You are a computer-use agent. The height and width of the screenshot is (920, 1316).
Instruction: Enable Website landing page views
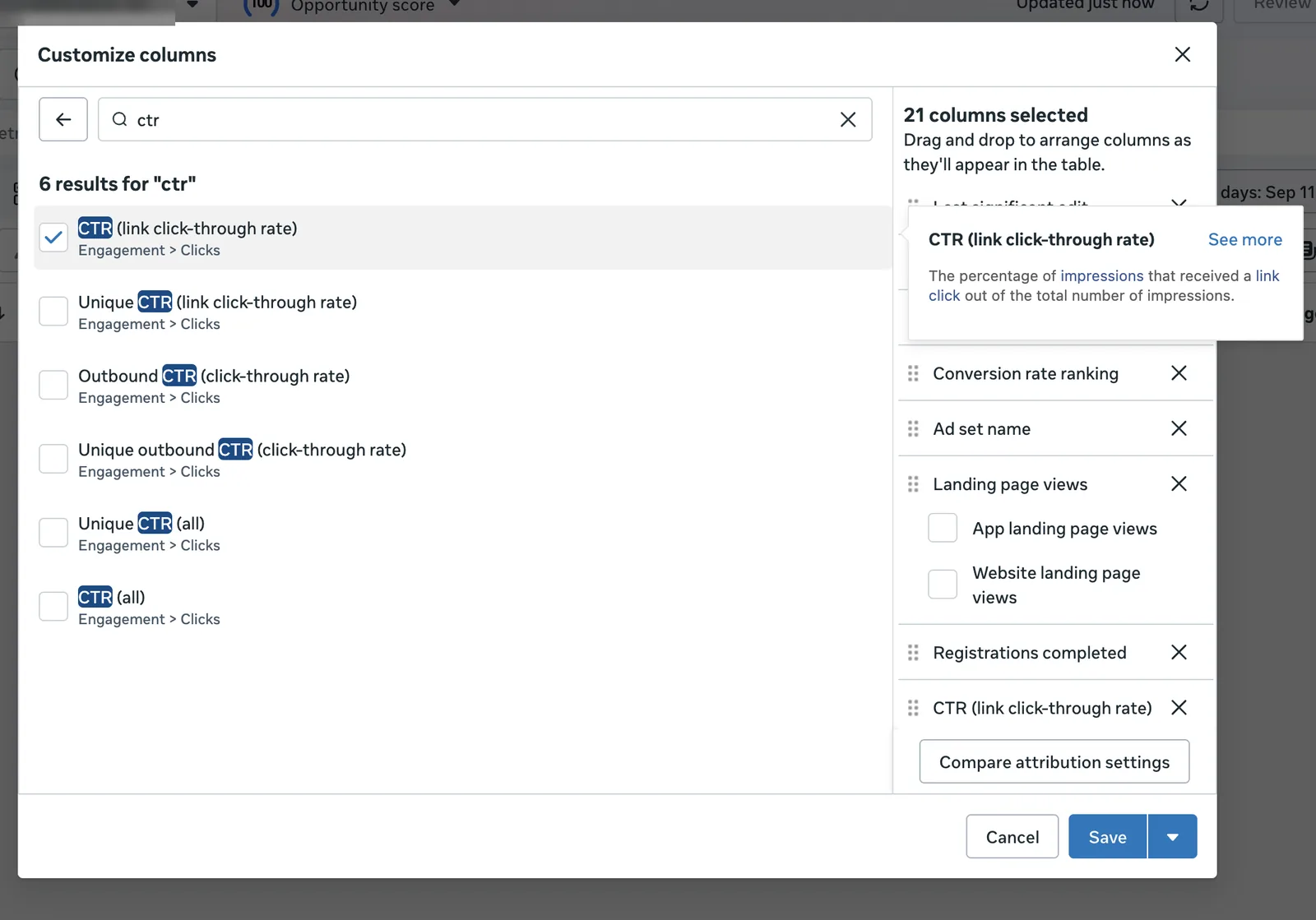(x=943, y=585)
